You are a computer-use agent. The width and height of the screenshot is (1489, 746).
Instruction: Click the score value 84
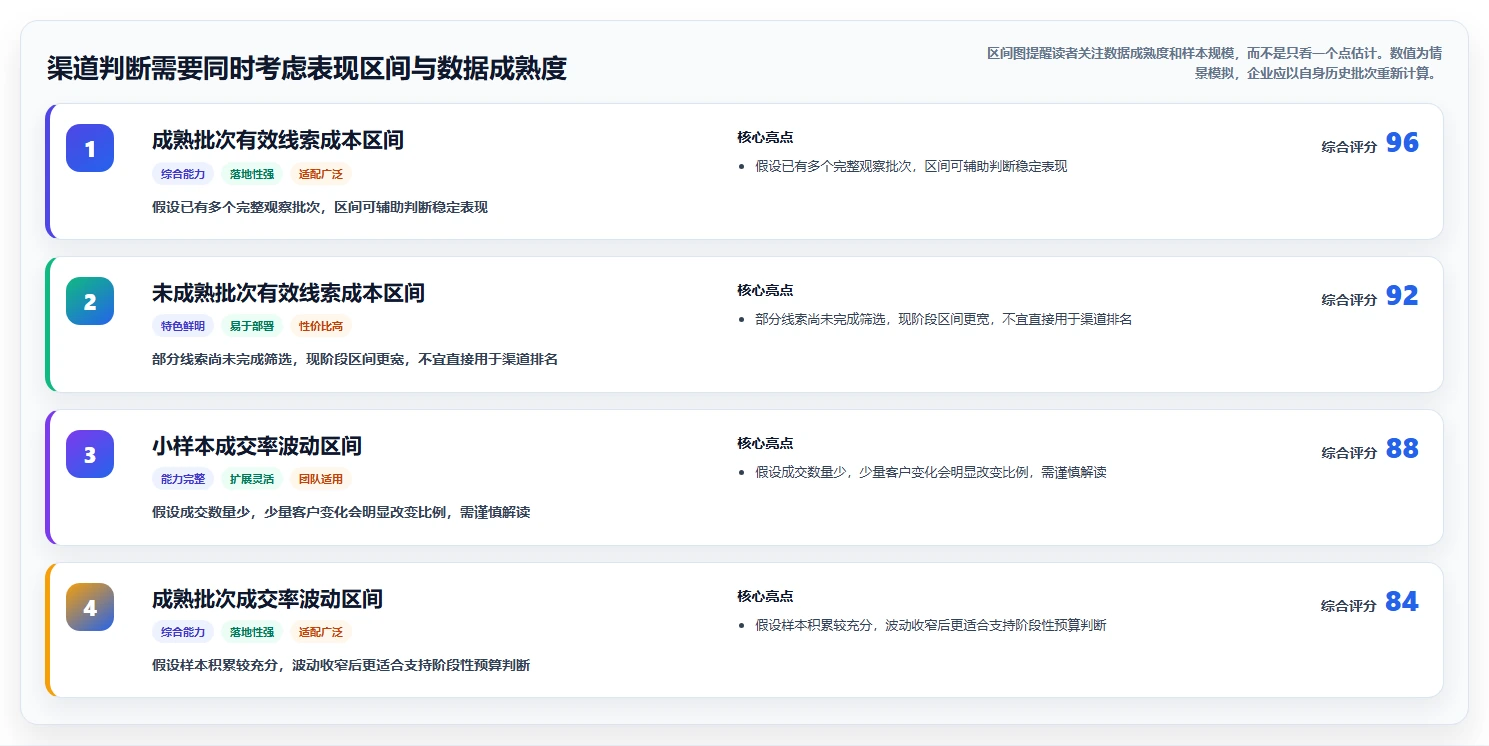coord(1402,602)
